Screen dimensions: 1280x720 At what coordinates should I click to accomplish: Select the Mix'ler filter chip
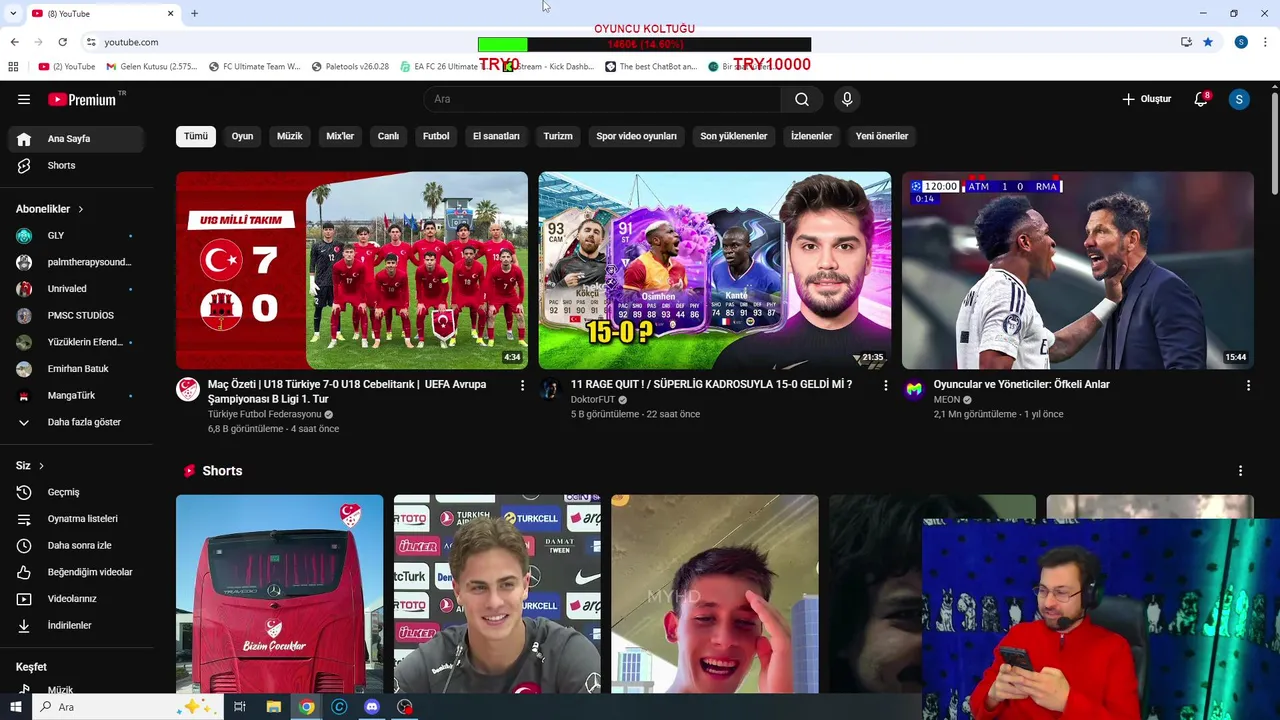pos(340,136)
